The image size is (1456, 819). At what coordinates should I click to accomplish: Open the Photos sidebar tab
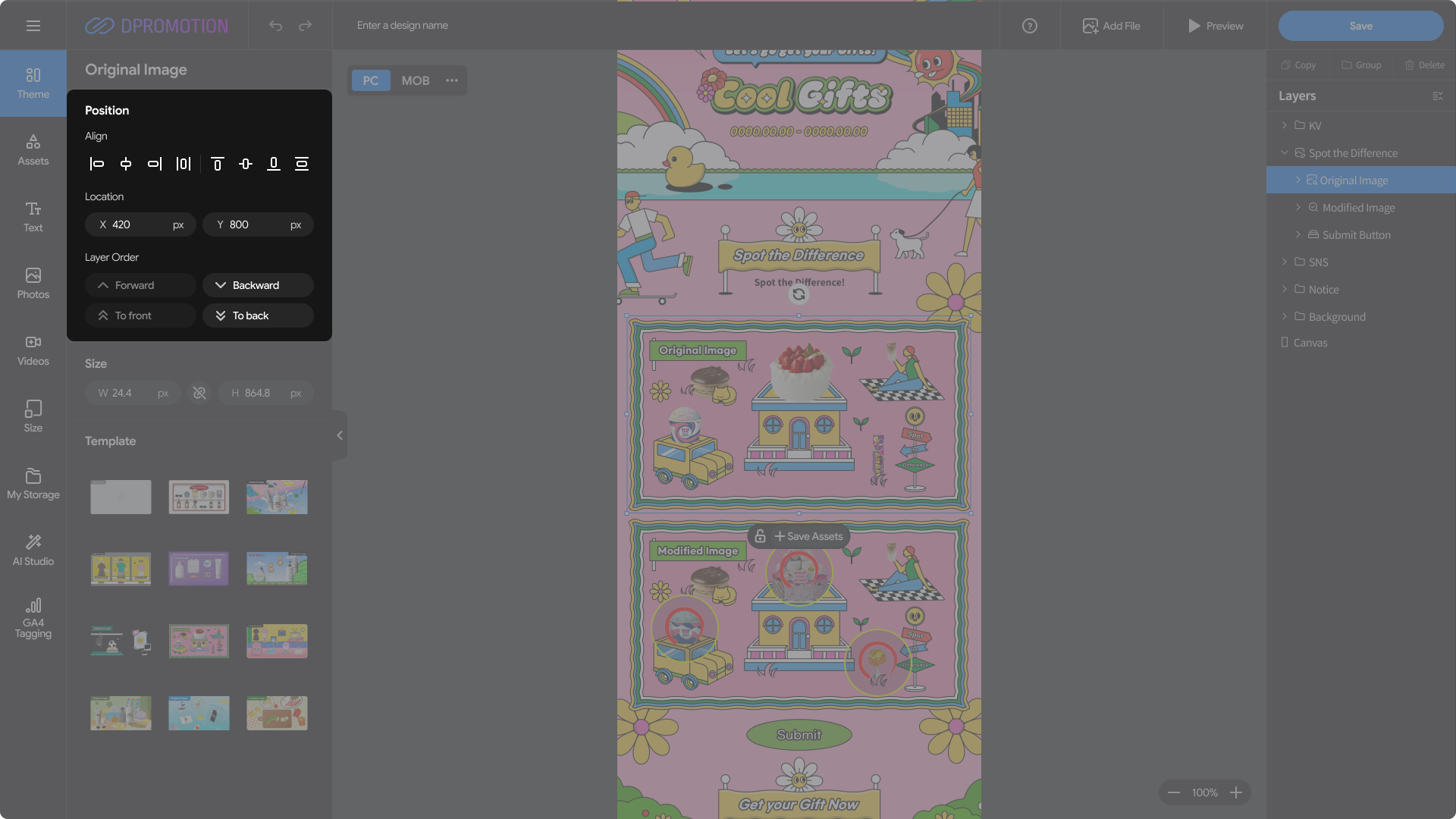coord(33,283)
